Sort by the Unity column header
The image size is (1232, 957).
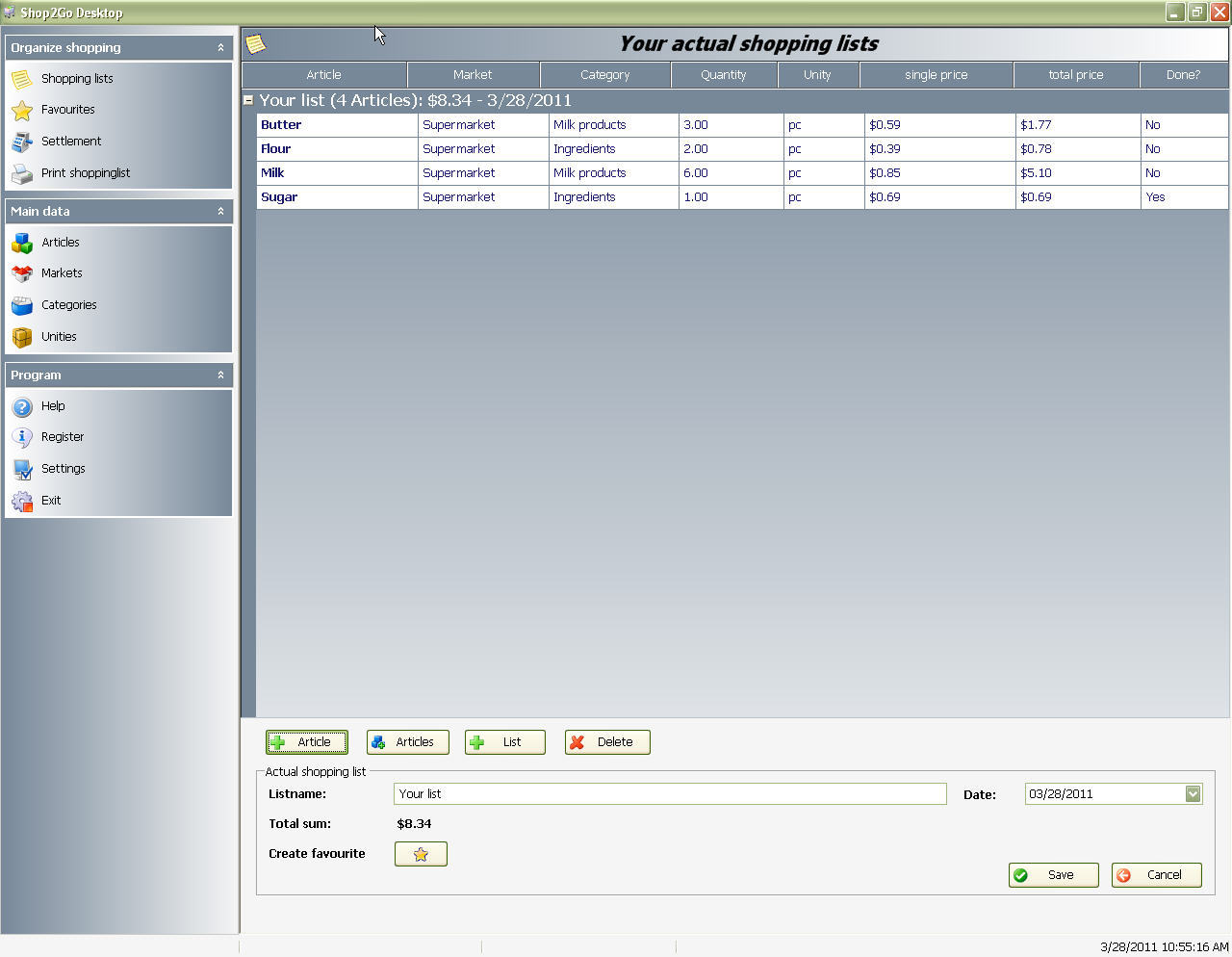click(818, 75)
